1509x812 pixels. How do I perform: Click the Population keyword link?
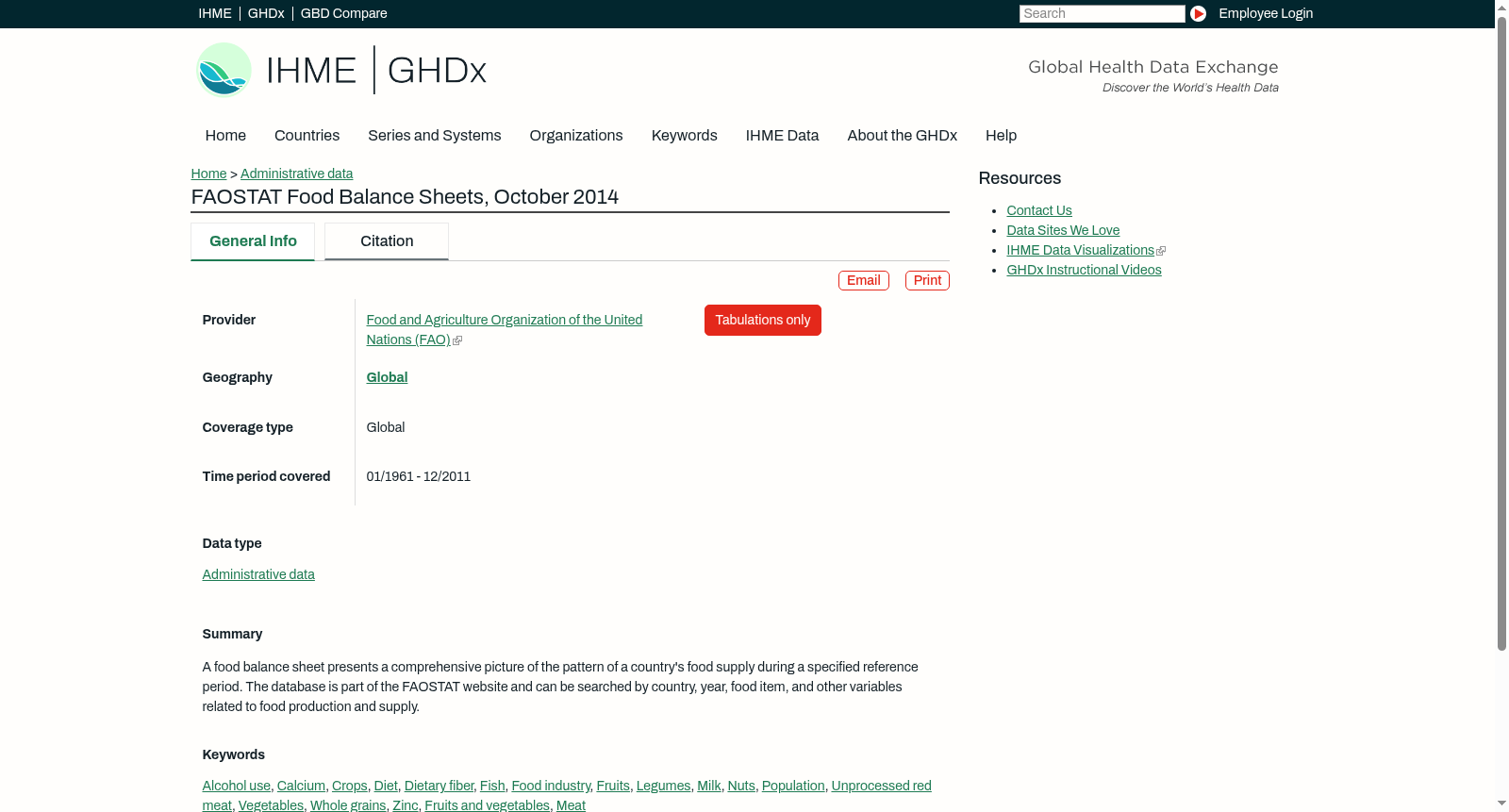793,786
